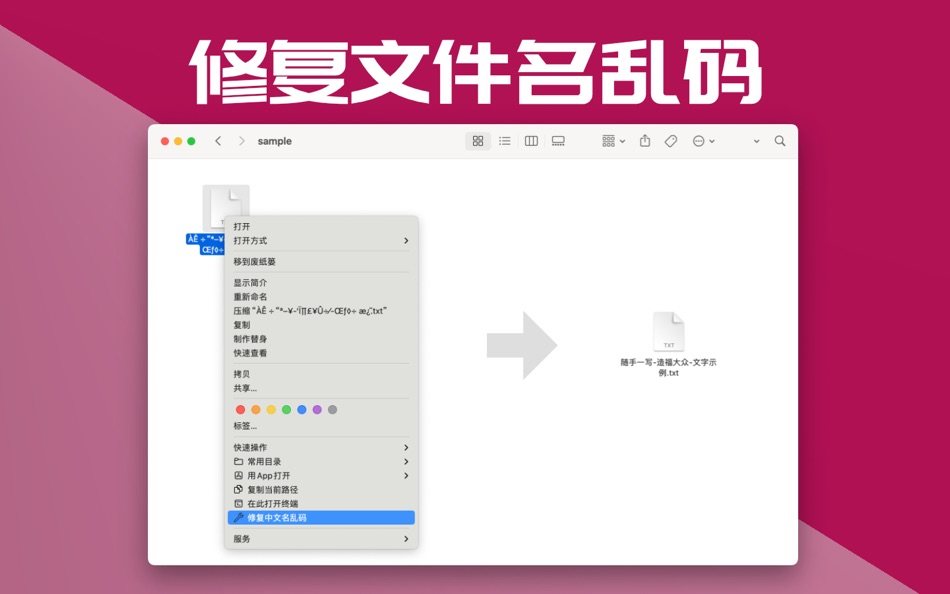Choose 标签... in the context menu
950x594 pixels.
(321, 426)
